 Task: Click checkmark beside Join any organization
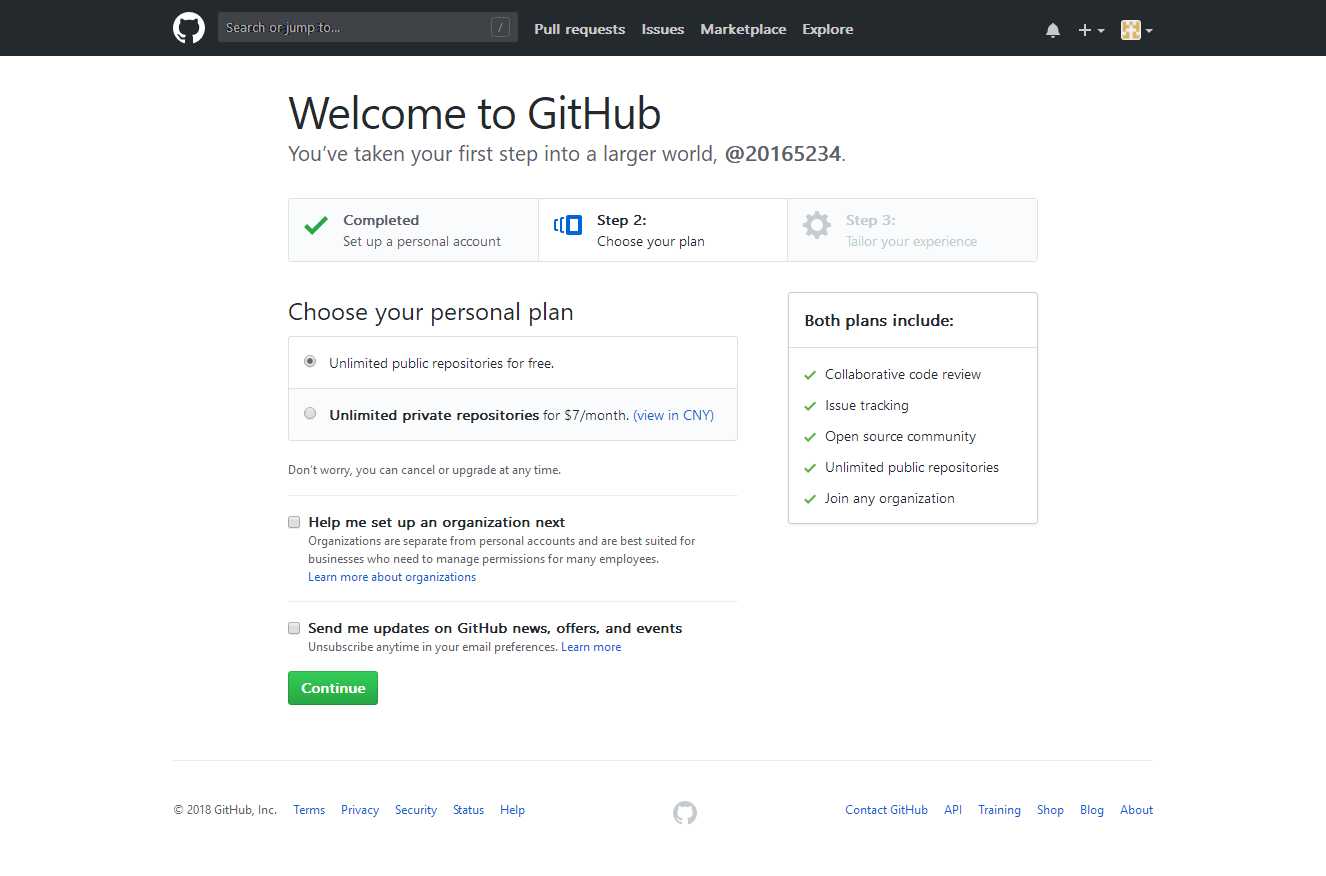pyautogui.click(x=810, y=499)
